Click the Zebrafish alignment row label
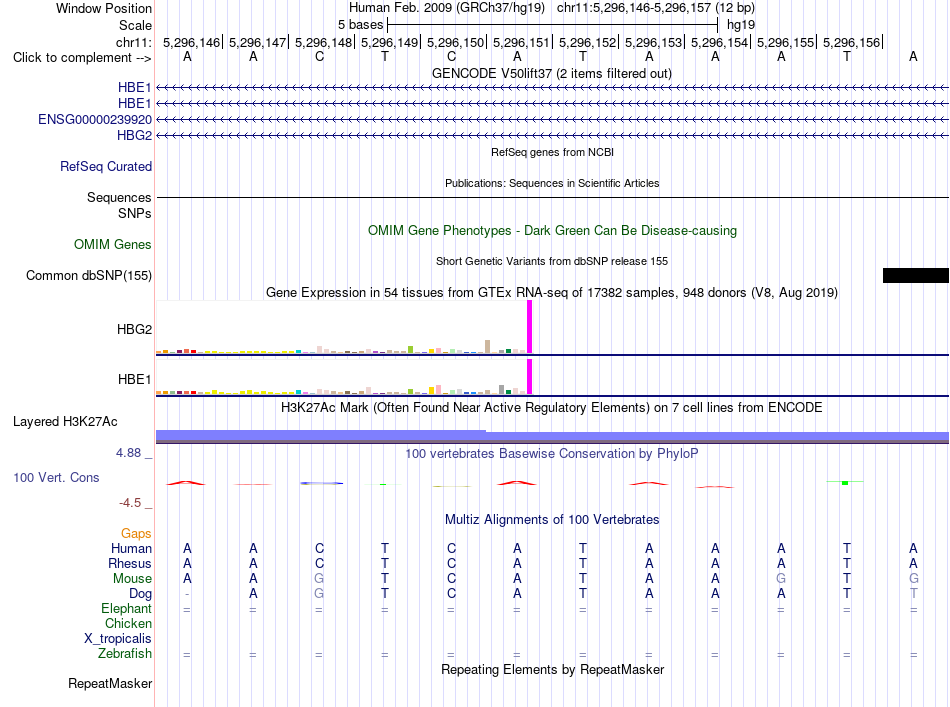 (125, 653)
